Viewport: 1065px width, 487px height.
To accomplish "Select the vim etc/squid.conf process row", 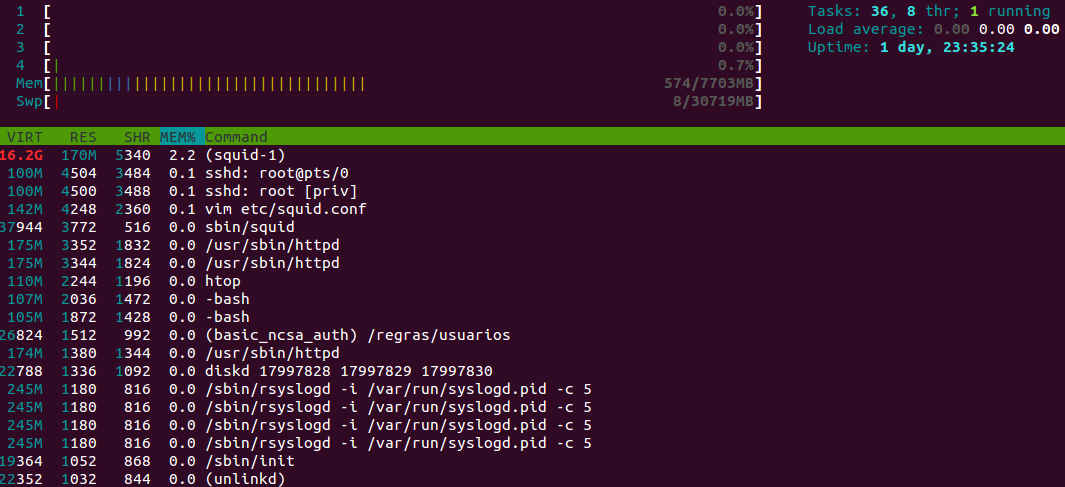I will click(x=532, y=209).
